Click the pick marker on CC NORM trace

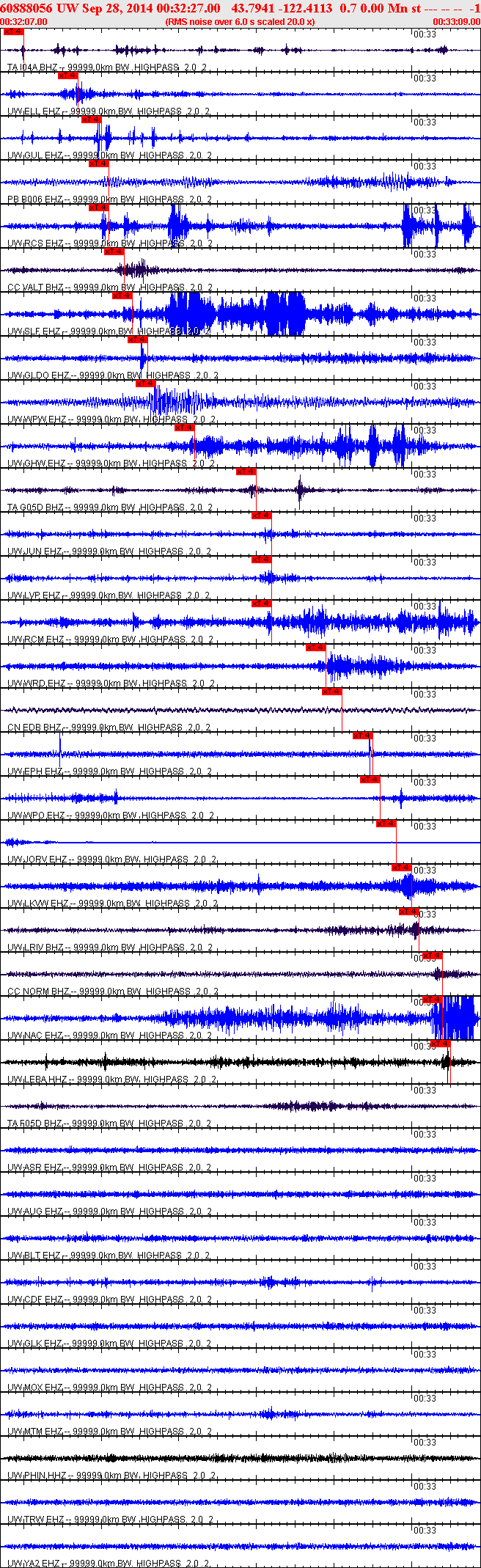pos(433,956)
